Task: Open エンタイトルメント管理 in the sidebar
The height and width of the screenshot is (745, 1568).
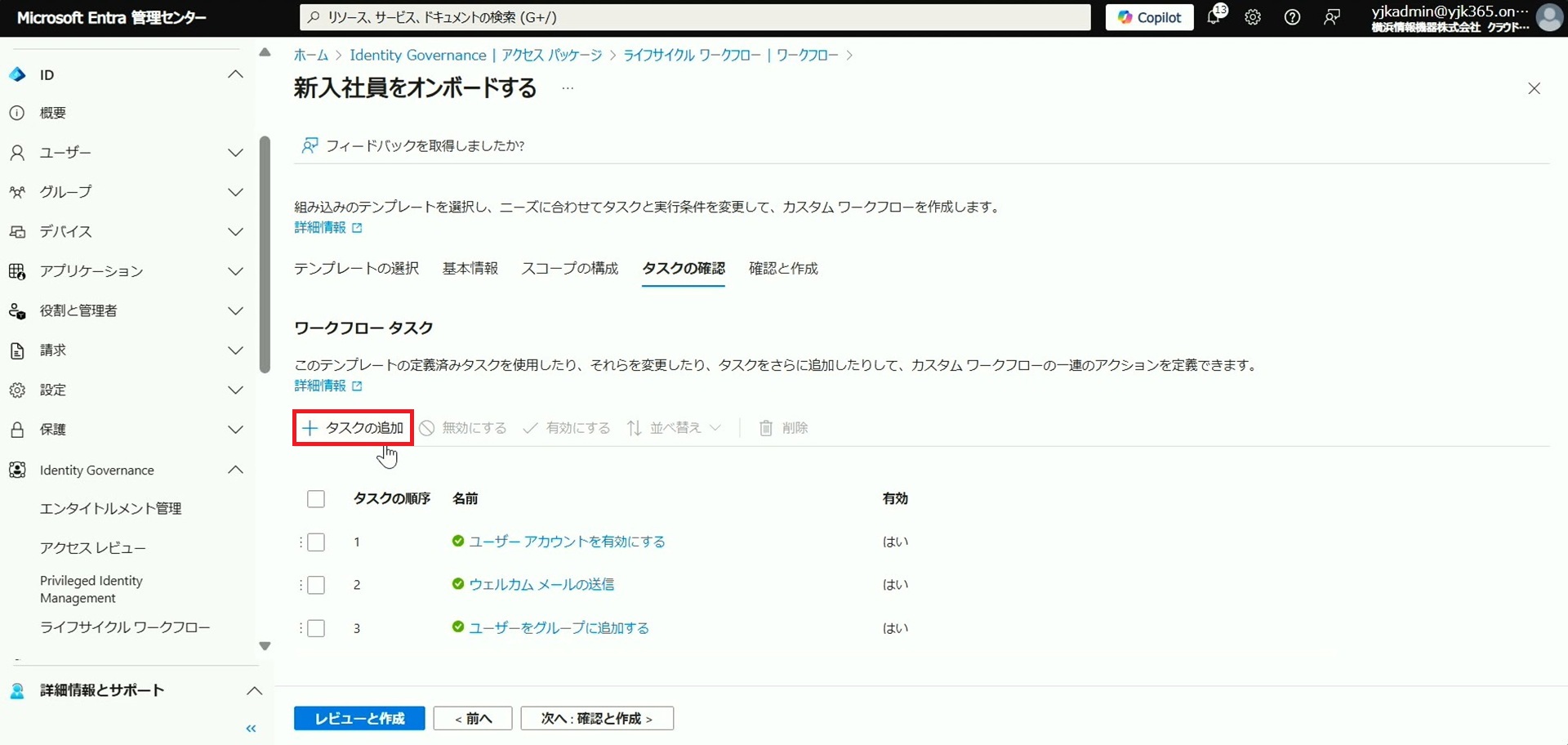Action: pyautogui.click(x=110, y=508)
